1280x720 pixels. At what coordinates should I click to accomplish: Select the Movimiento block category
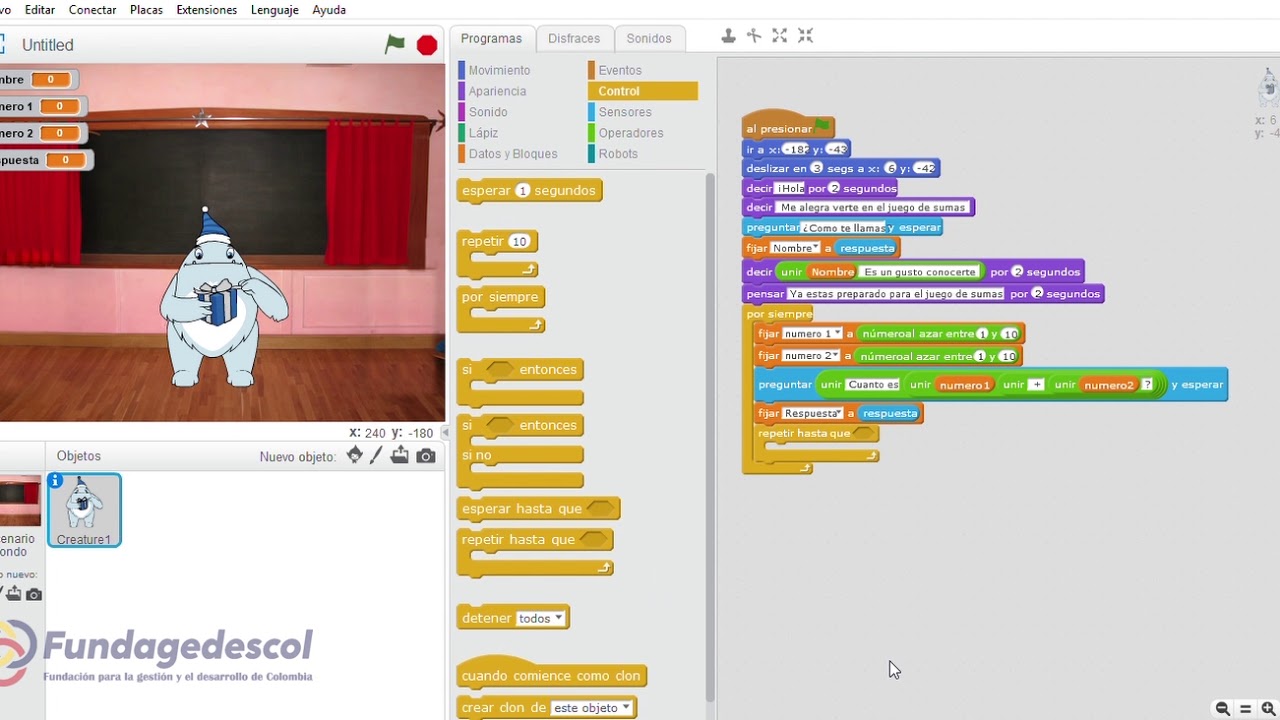[x=499, y=70]
